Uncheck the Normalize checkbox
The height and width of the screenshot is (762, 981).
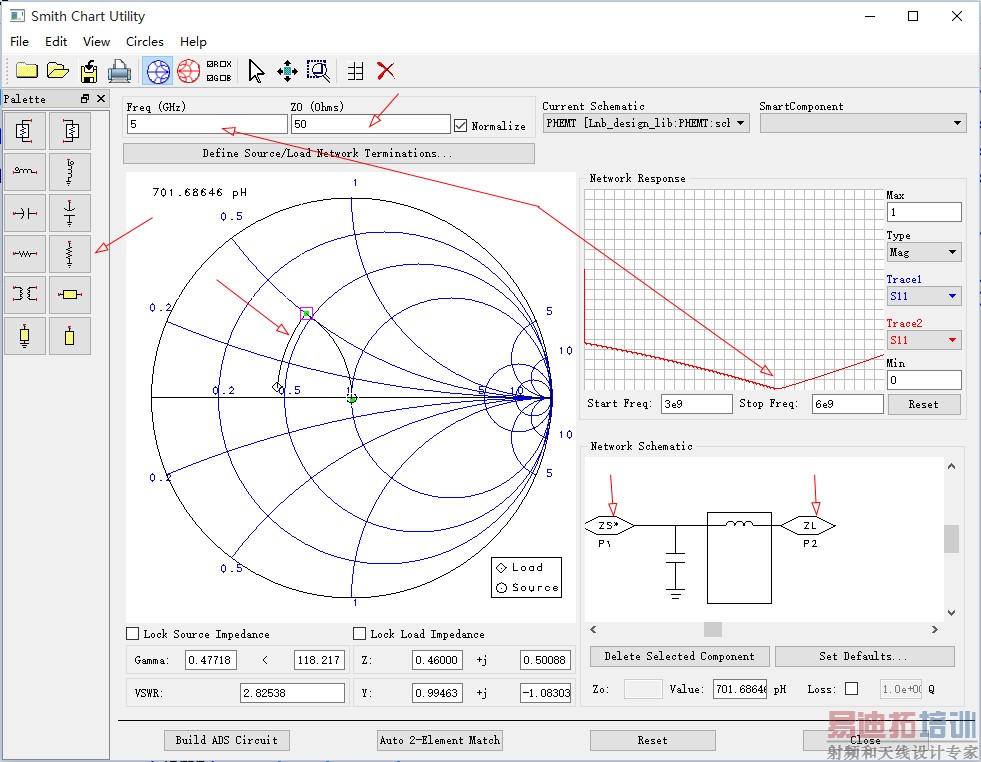click(461, 126)
